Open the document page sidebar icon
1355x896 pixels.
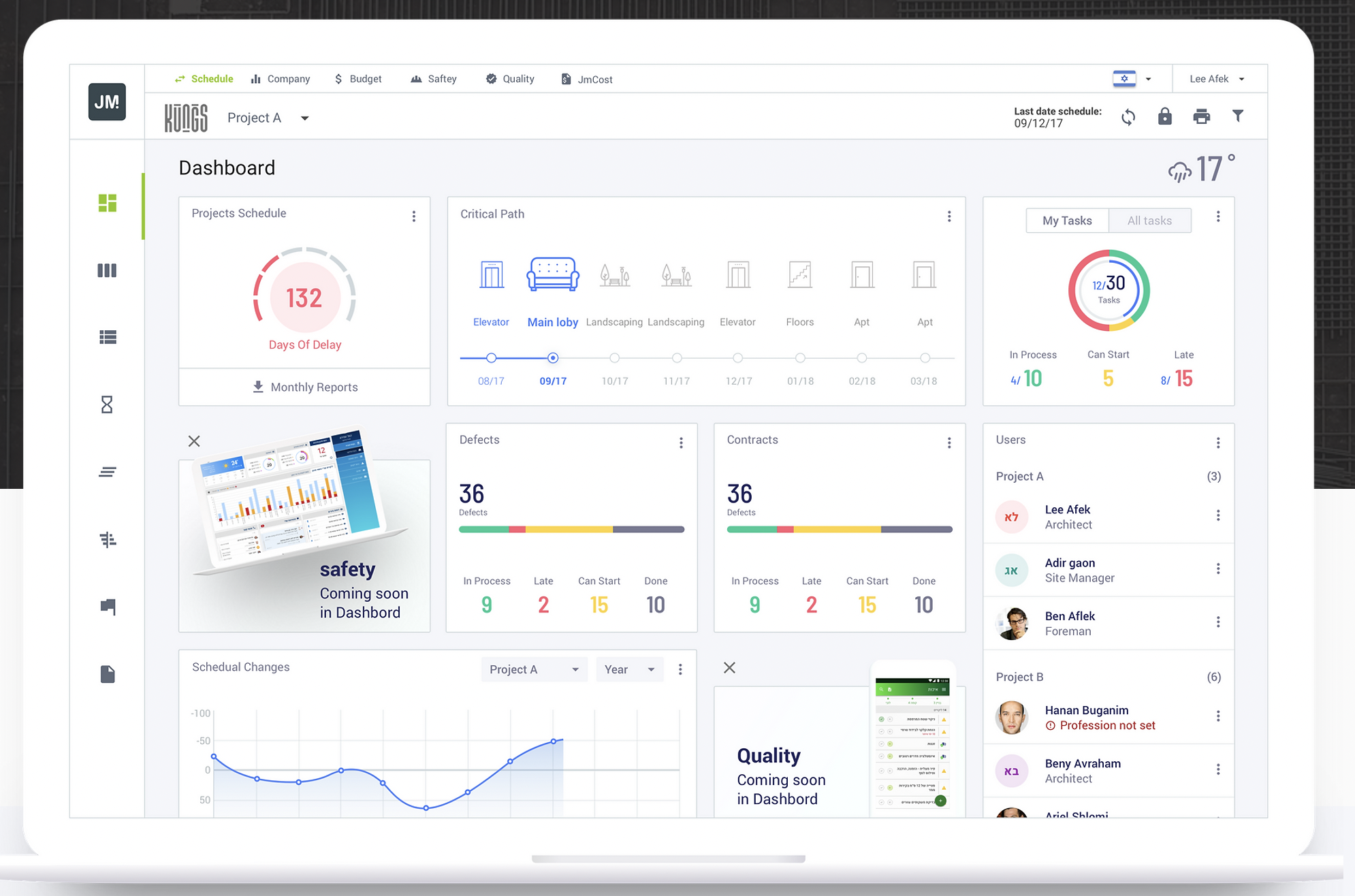point(107,674)
